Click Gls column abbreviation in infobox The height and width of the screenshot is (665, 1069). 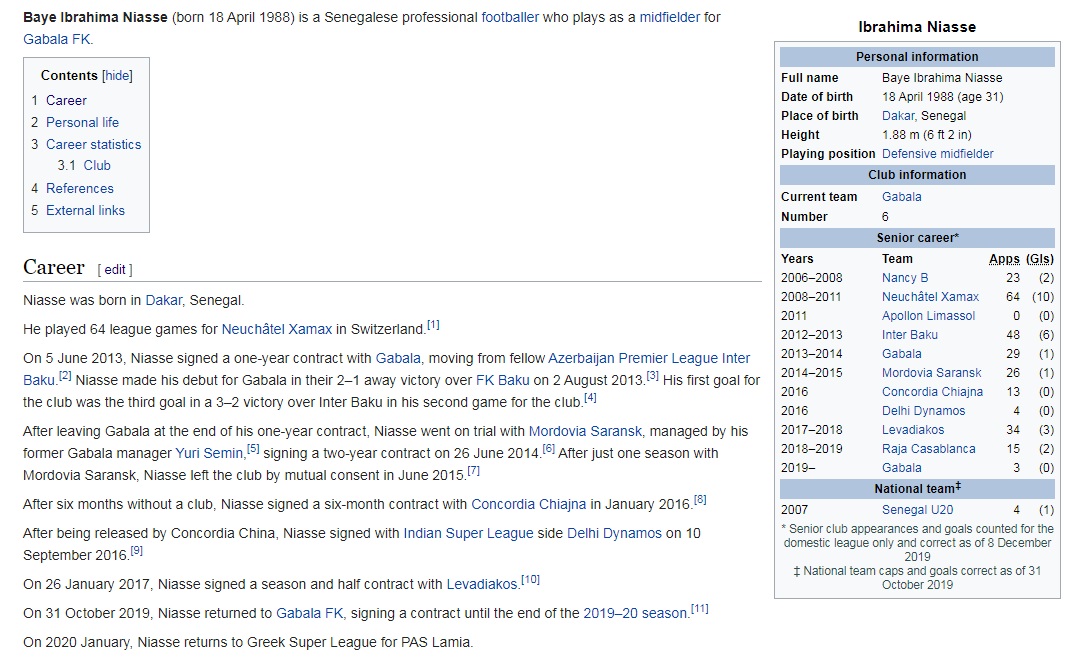[1040, 258]
